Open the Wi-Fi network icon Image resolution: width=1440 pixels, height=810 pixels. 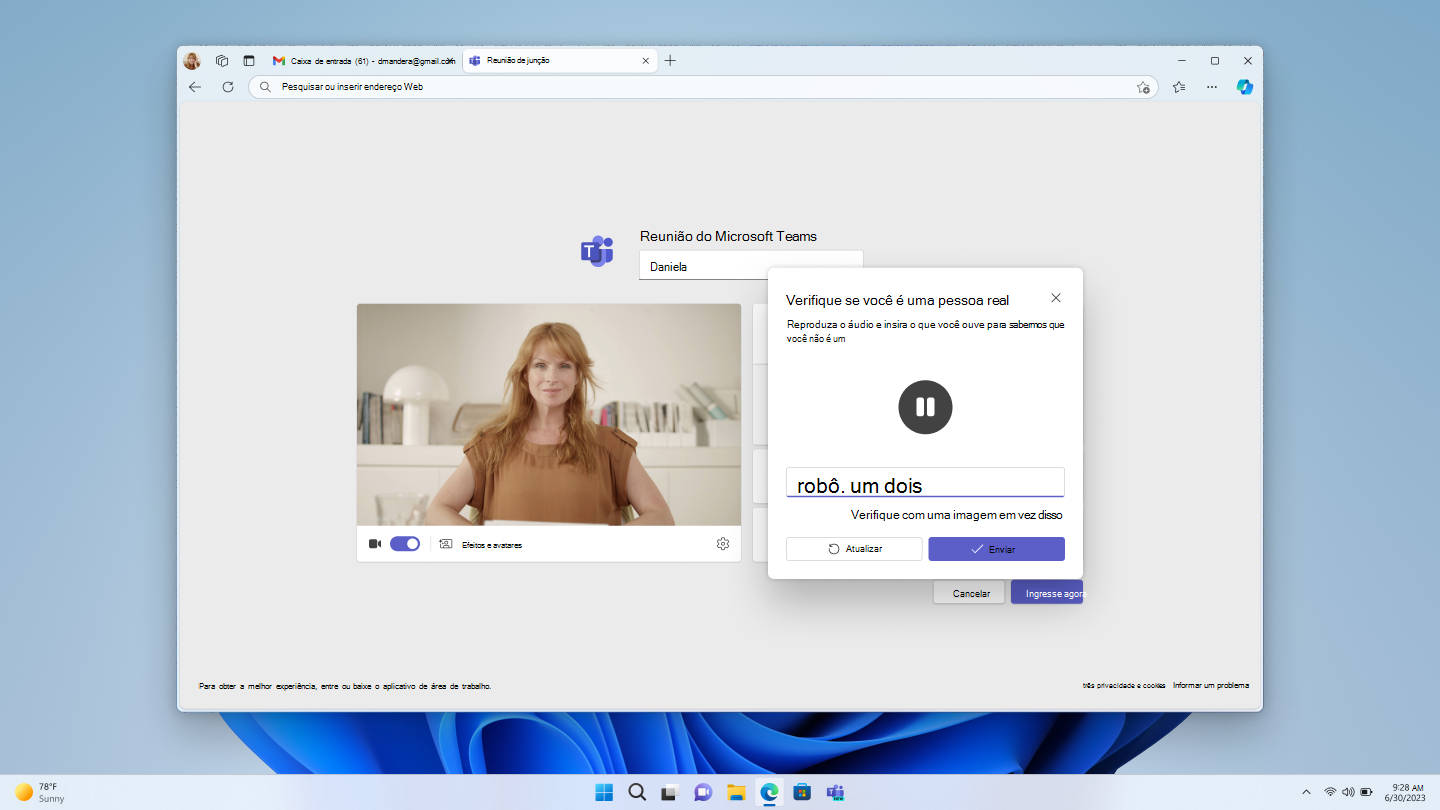click(1330, 792)
